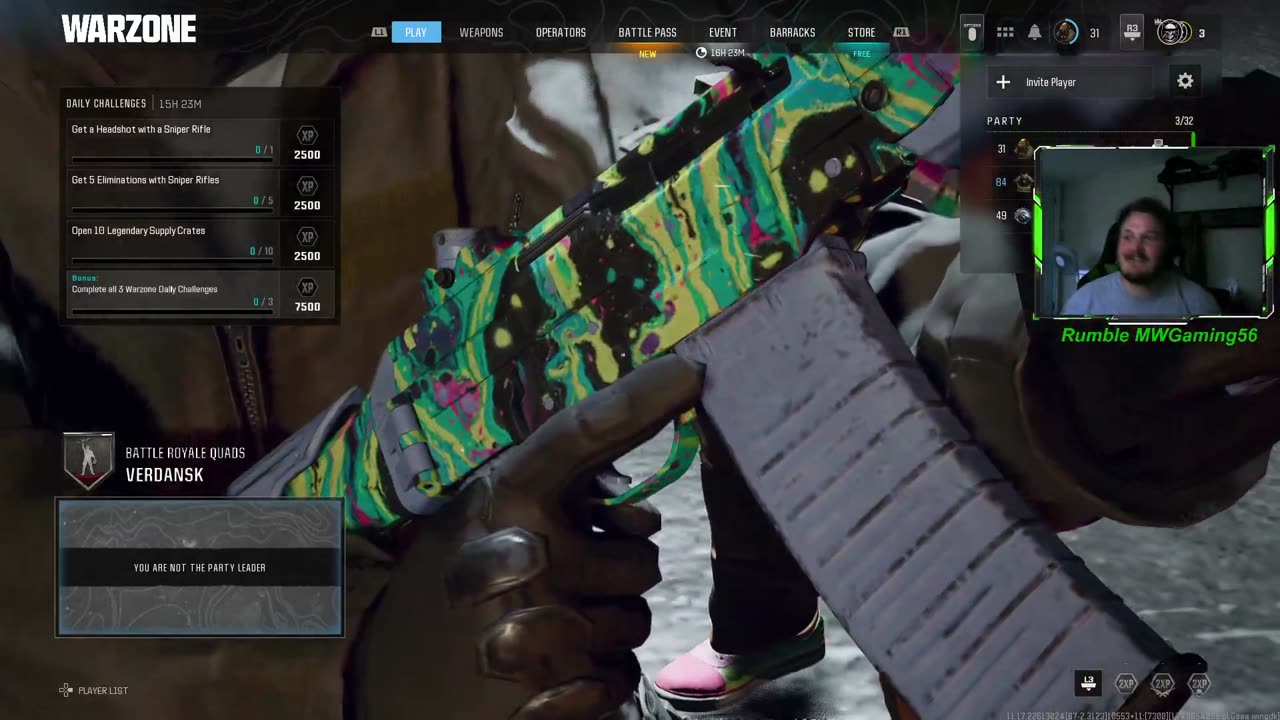Image resolution: width=1280 pixels, height=720 pixels.
Task: Open the Event tab
Action: click(723, 32)
